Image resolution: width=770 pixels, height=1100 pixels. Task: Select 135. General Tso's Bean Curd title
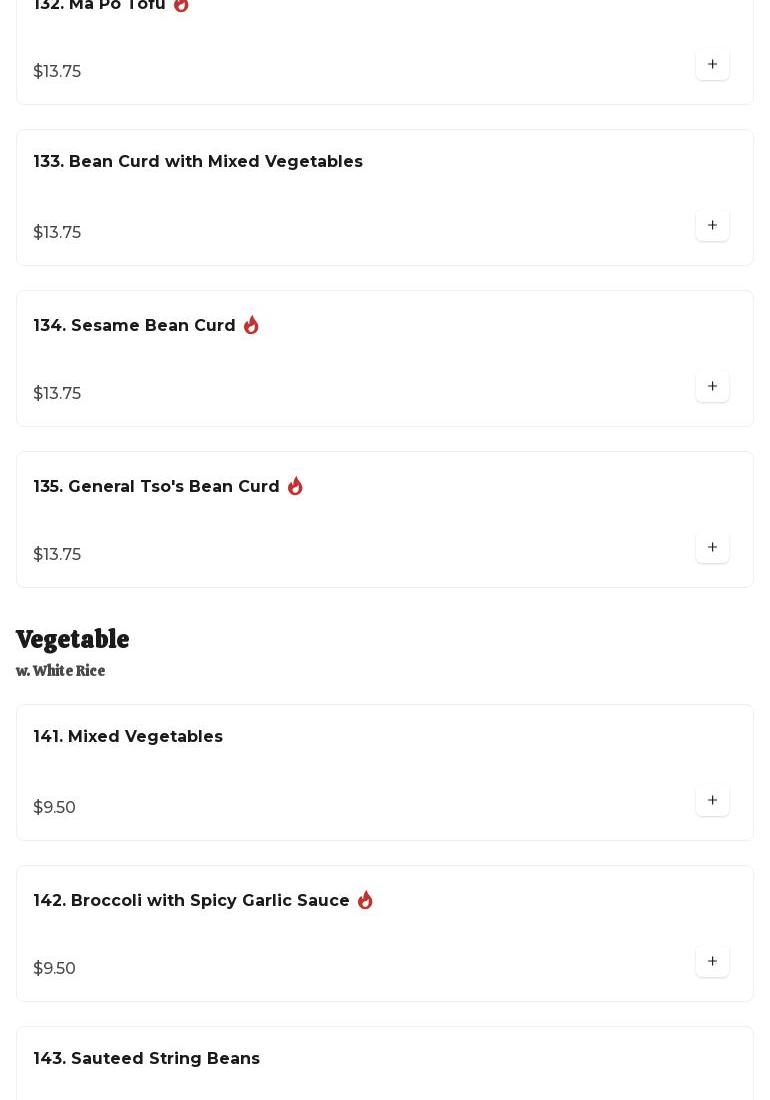coord(157,487)
